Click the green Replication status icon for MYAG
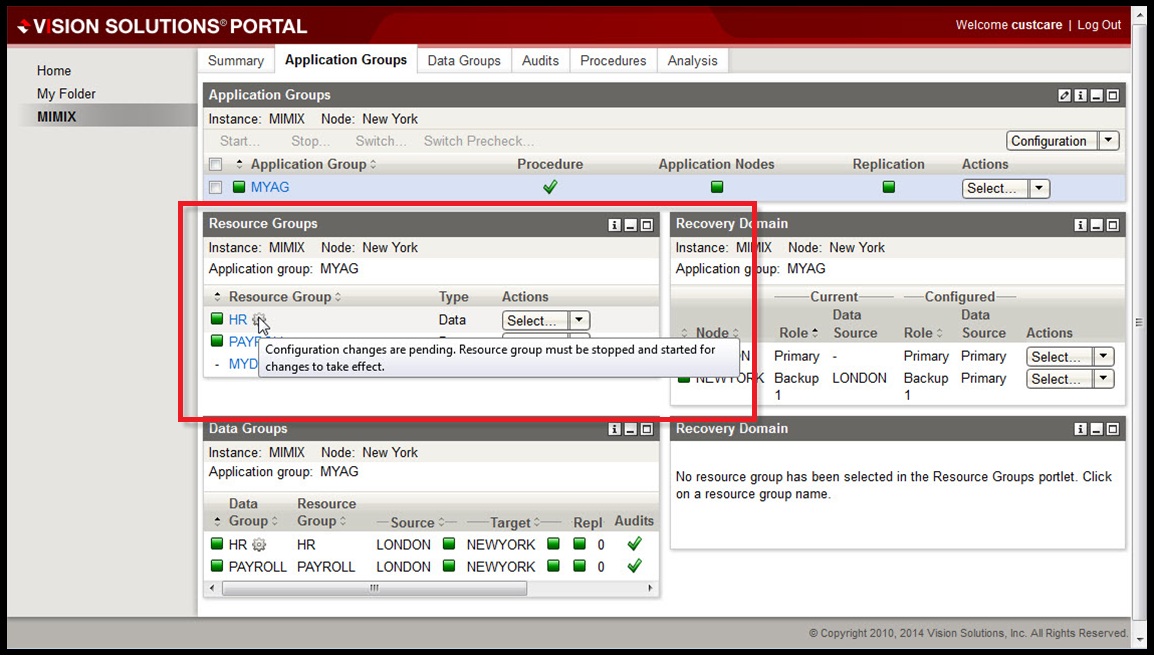The image size is (1154, 655). [x=888, y=187]
